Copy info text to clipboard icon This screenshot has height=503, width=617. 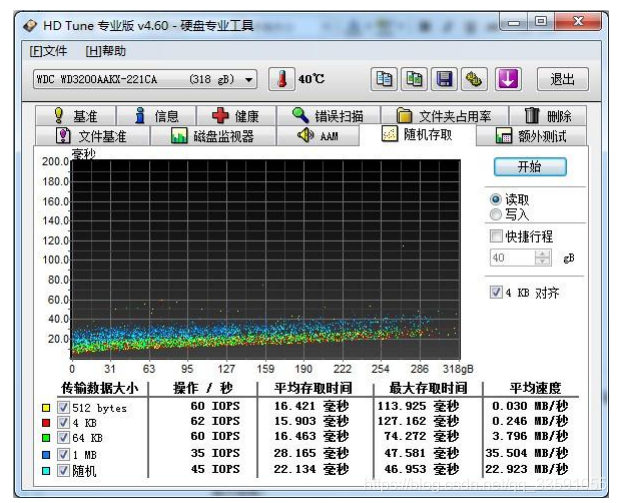384,79
